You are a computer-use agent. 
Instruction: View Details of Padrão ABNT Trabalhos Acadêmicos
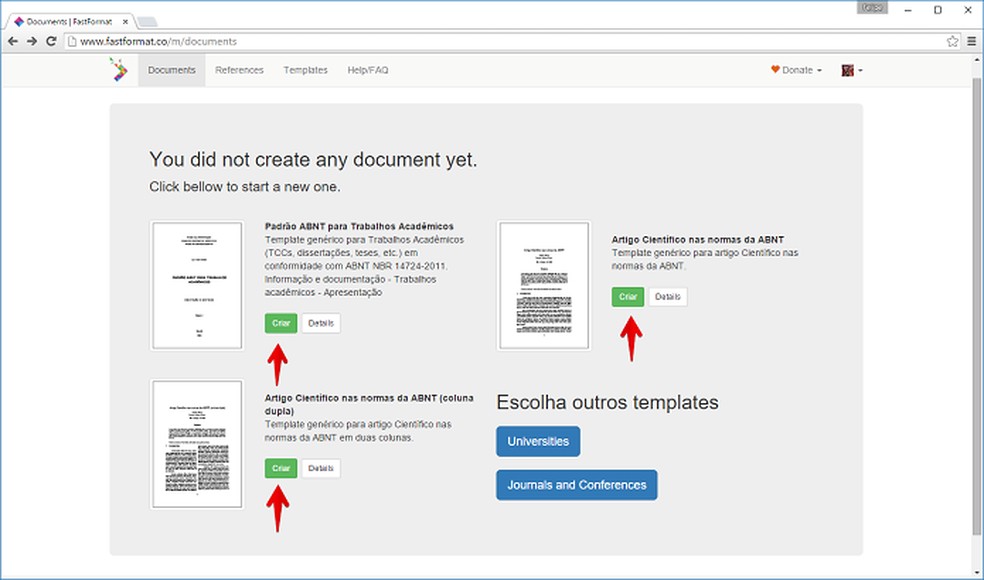click(x=321, y=323)
